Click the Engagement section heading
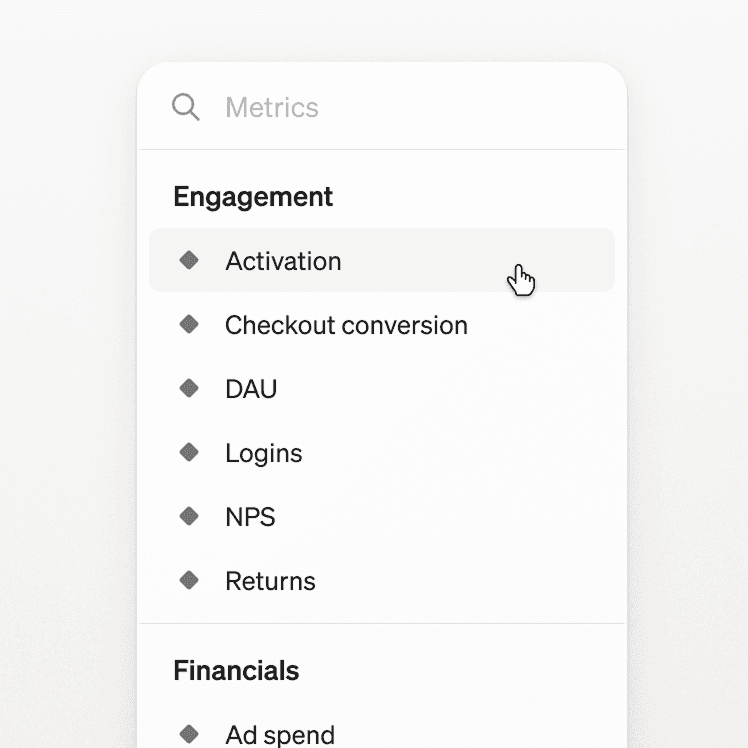 pos(253,197)
